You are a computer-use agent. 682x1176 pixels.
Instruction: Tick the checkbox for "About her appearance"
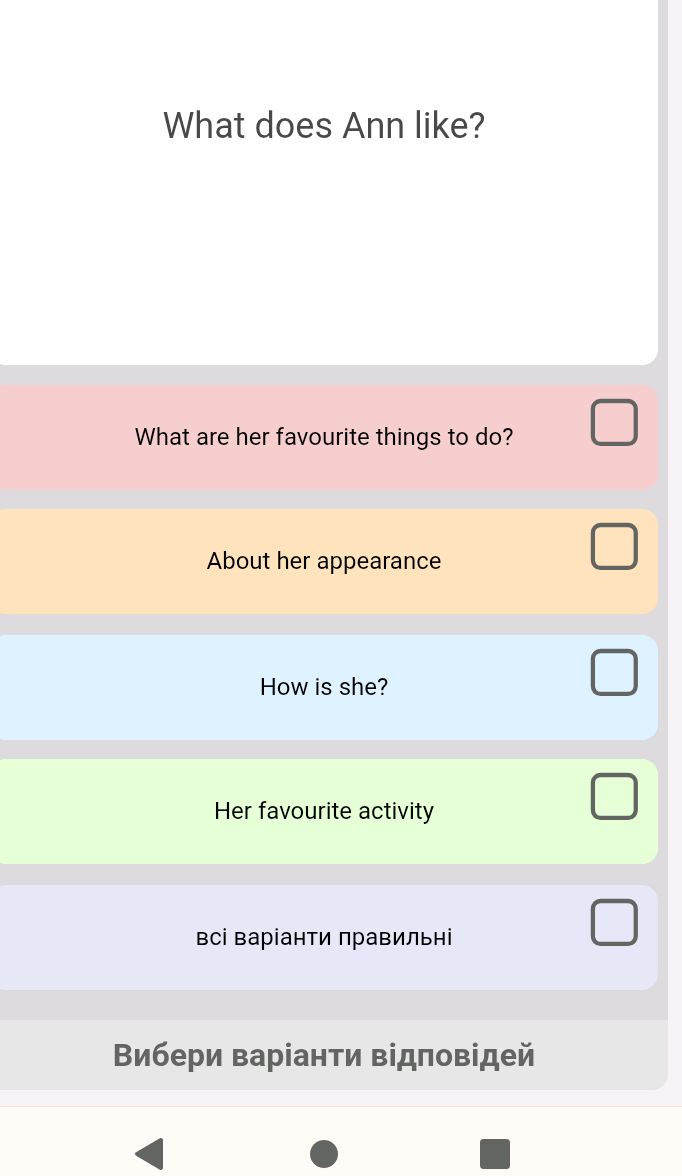point(614,547)
